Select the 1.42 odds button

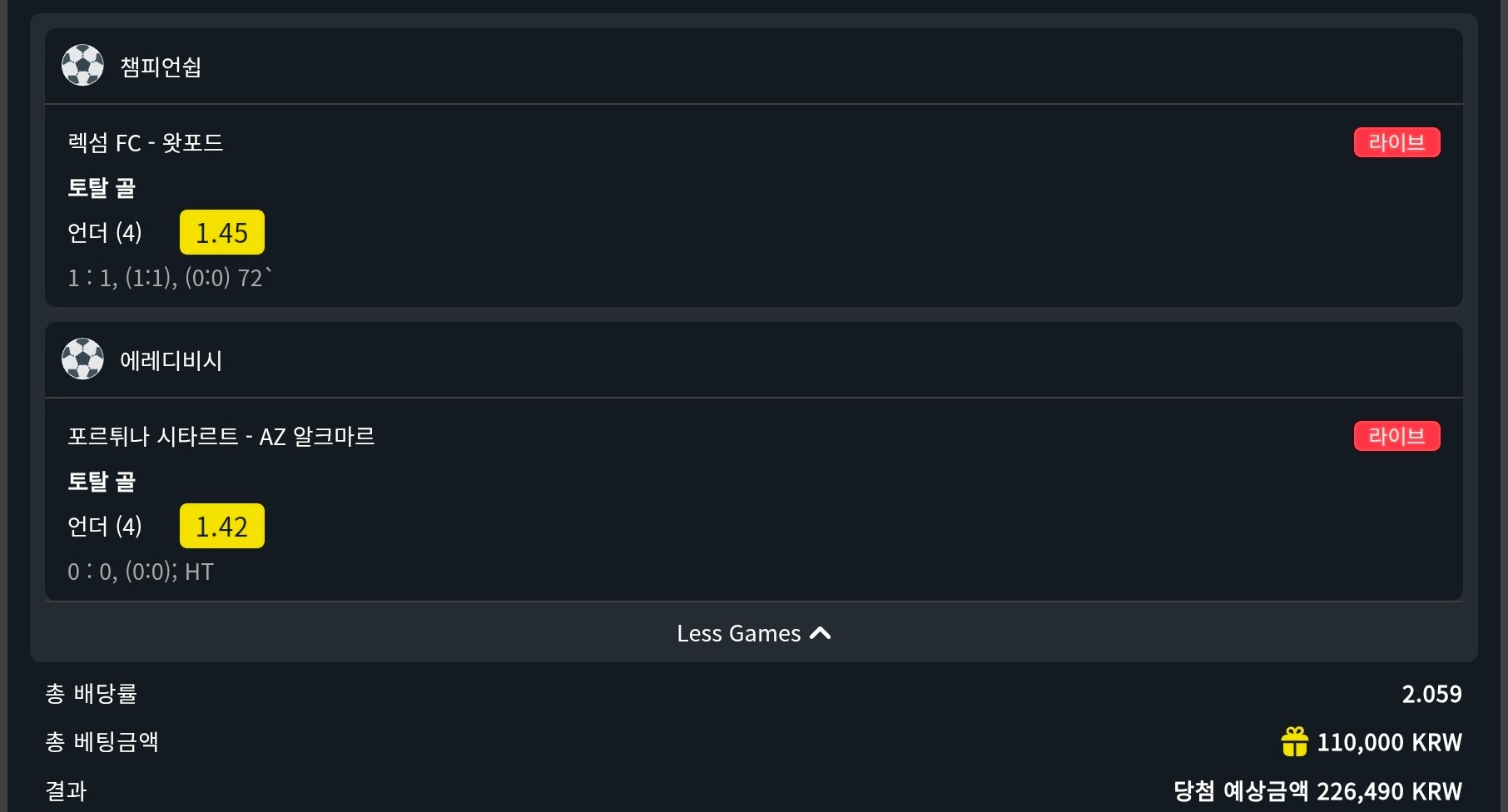(x=222, y=526)
